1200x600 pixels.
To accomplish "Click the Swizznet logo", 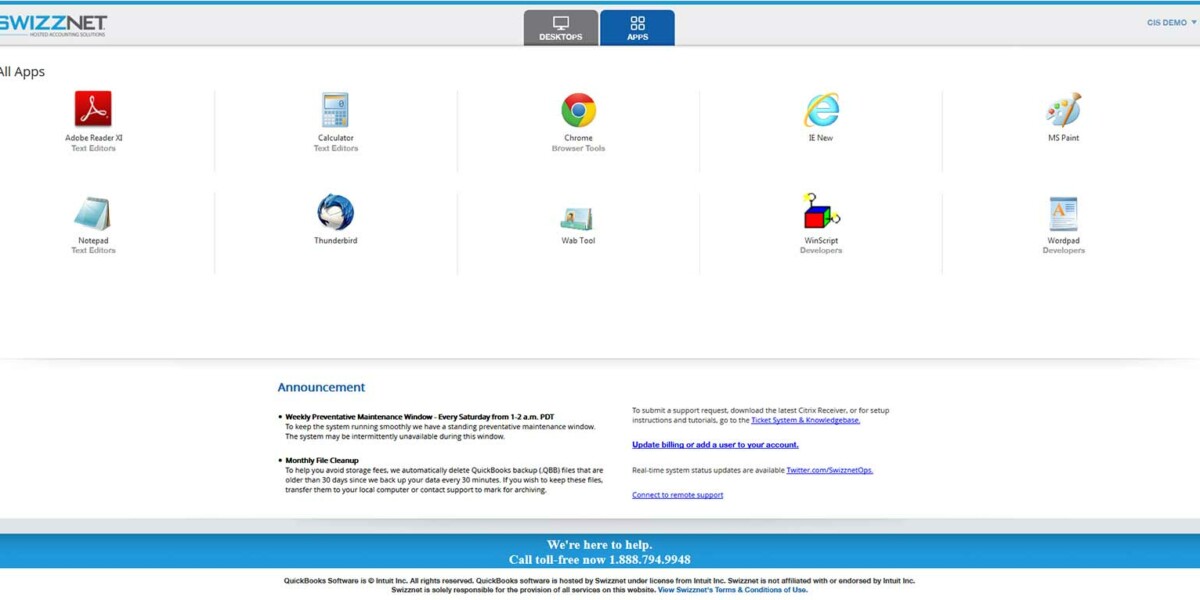I will (x=55, y=25).
